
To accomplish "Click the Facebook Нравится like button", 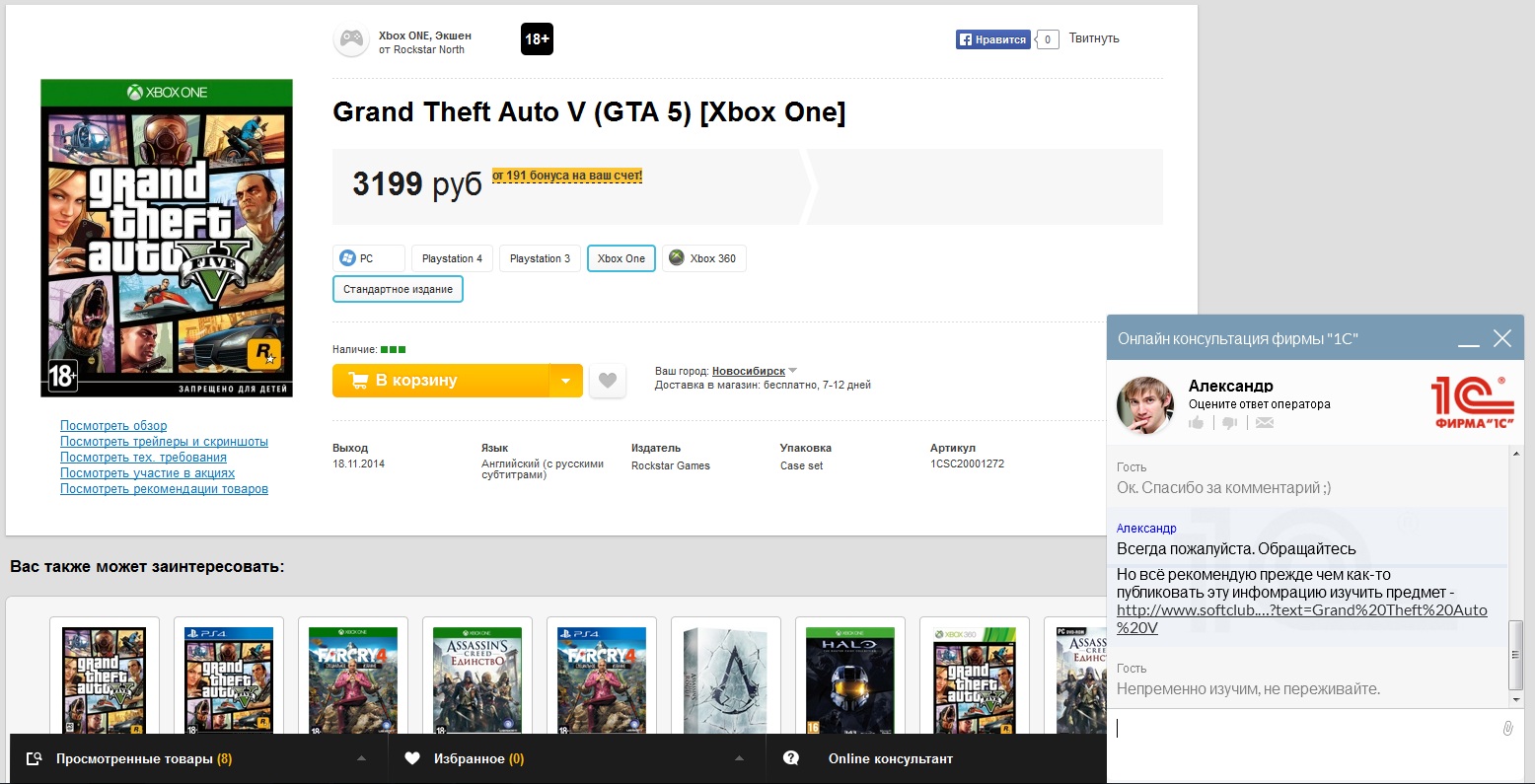I will tap(992, 39).
